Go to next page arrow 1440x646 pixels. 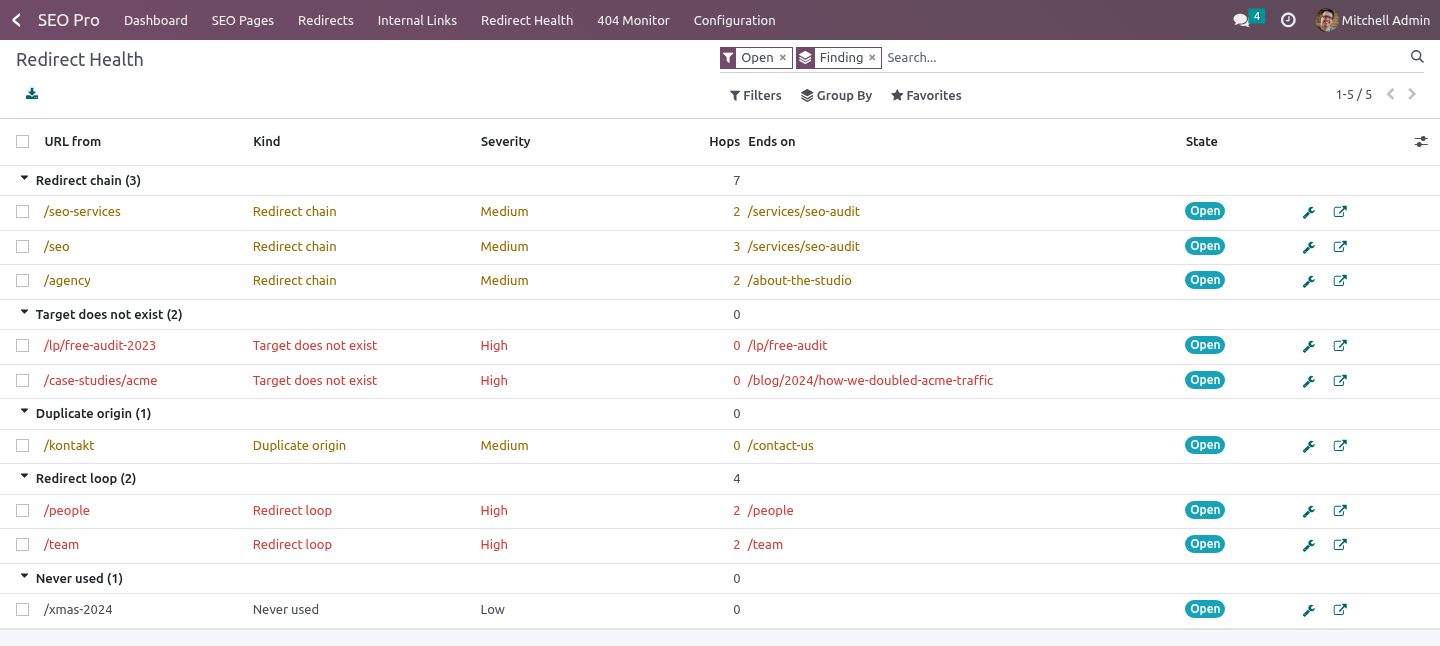click(x=1412, y=95)
